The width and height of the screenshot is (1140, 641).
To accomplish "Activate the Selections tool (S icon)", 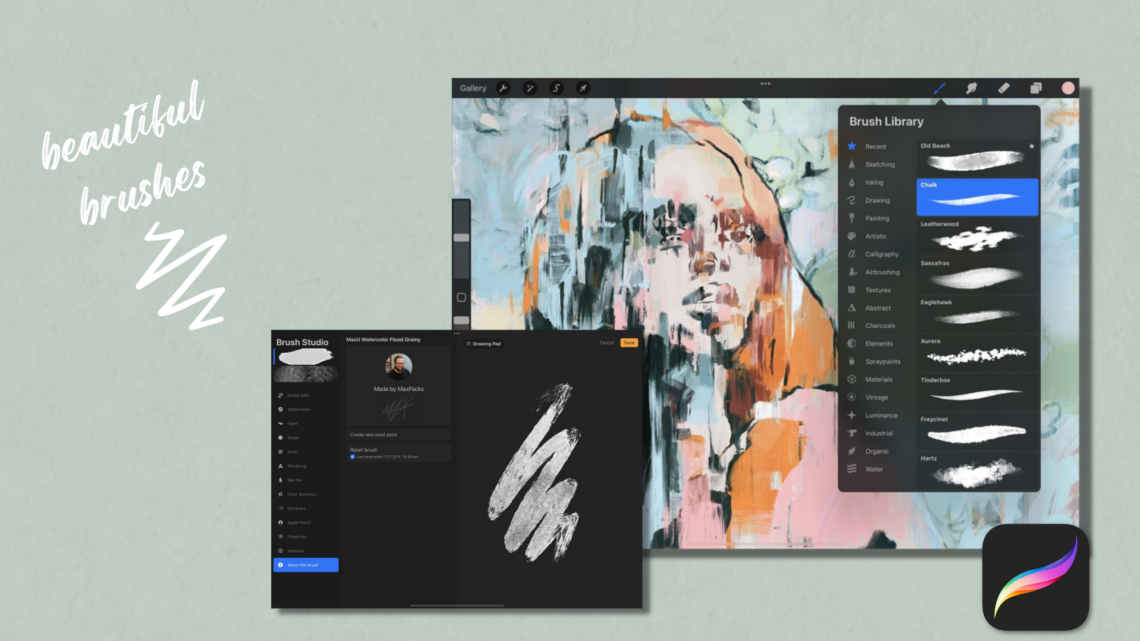I will click(x=556, y=88).
